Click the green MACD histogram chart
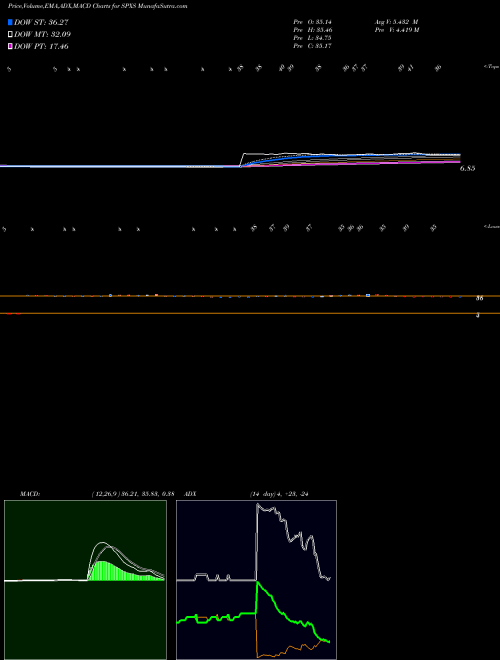Image resolution: width=500 pixels, height=660 pixels. point(85,580)
